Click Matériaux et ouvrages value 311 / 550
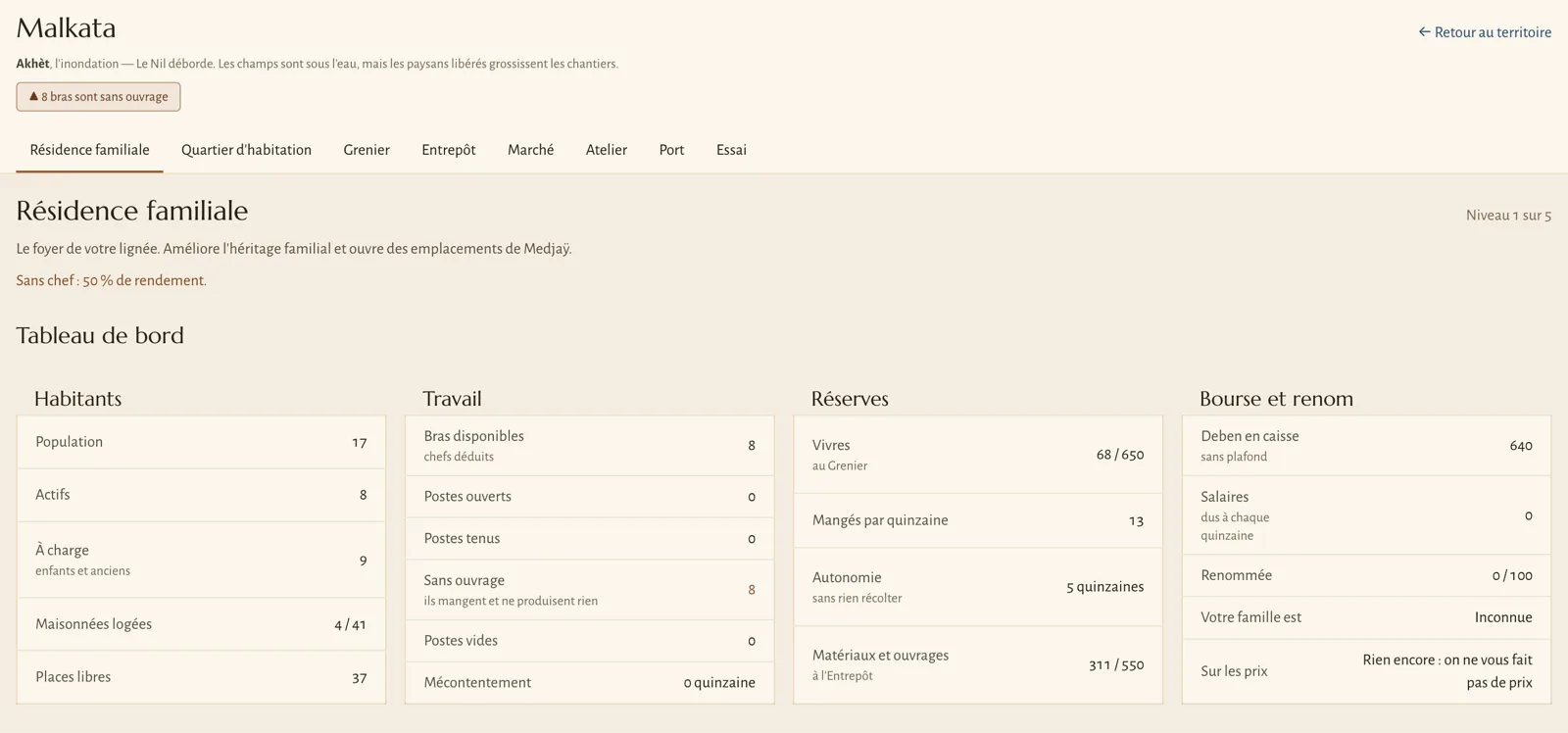 1116,664
